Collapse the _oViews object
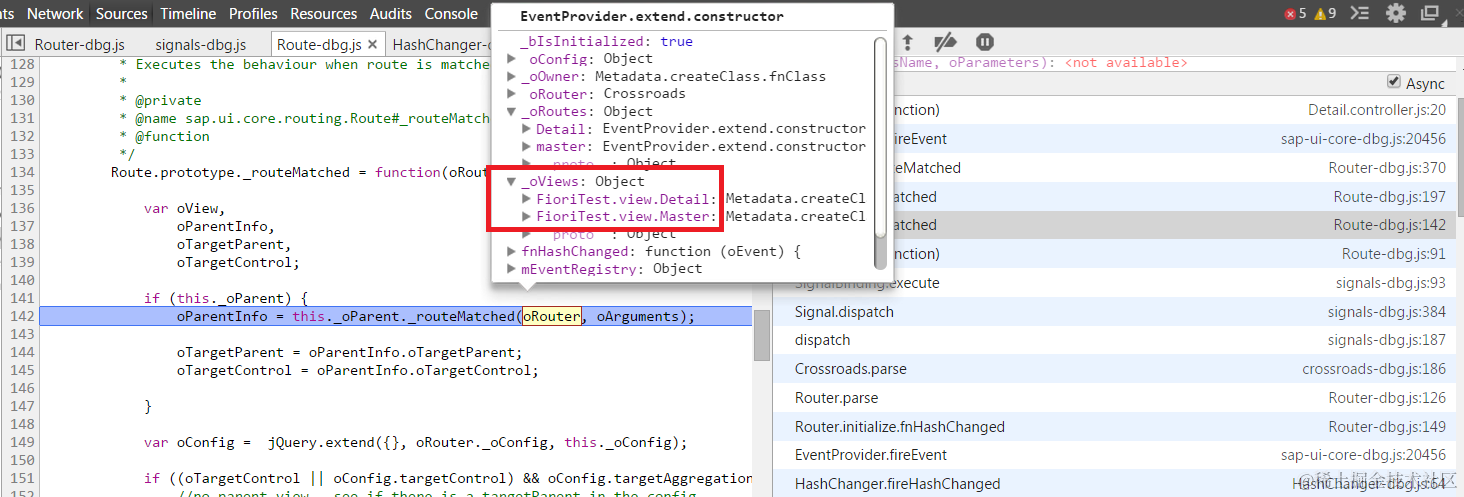This screenshot has height=497, width=1464. pyautogui.click(x=512, y=182)
